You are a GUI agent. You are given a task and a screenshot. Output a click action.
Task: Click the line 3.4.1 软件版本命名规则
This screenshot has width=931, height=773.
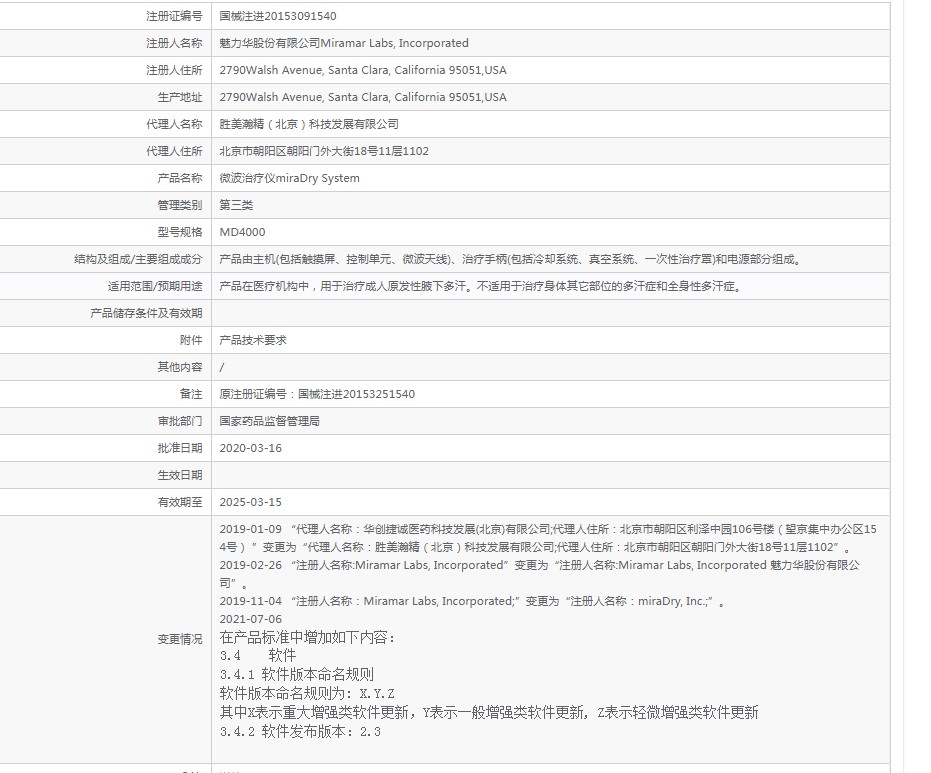click(297, 675)
